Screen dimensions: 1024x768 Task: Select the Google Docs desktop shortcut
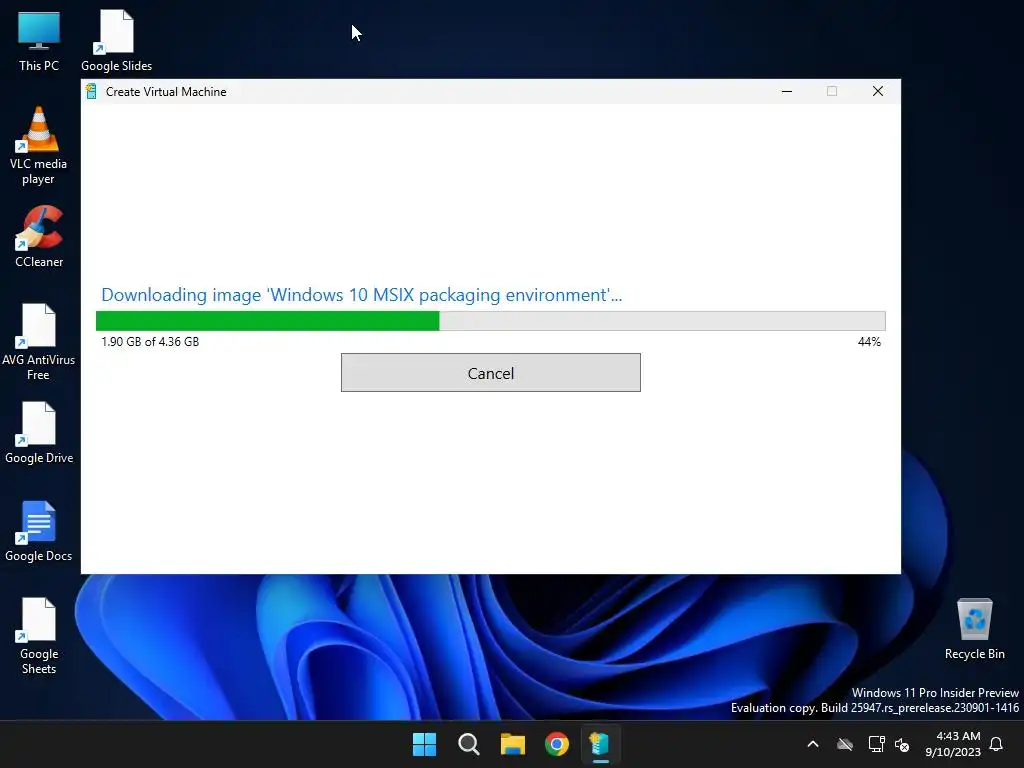click(x=39, y=531)
